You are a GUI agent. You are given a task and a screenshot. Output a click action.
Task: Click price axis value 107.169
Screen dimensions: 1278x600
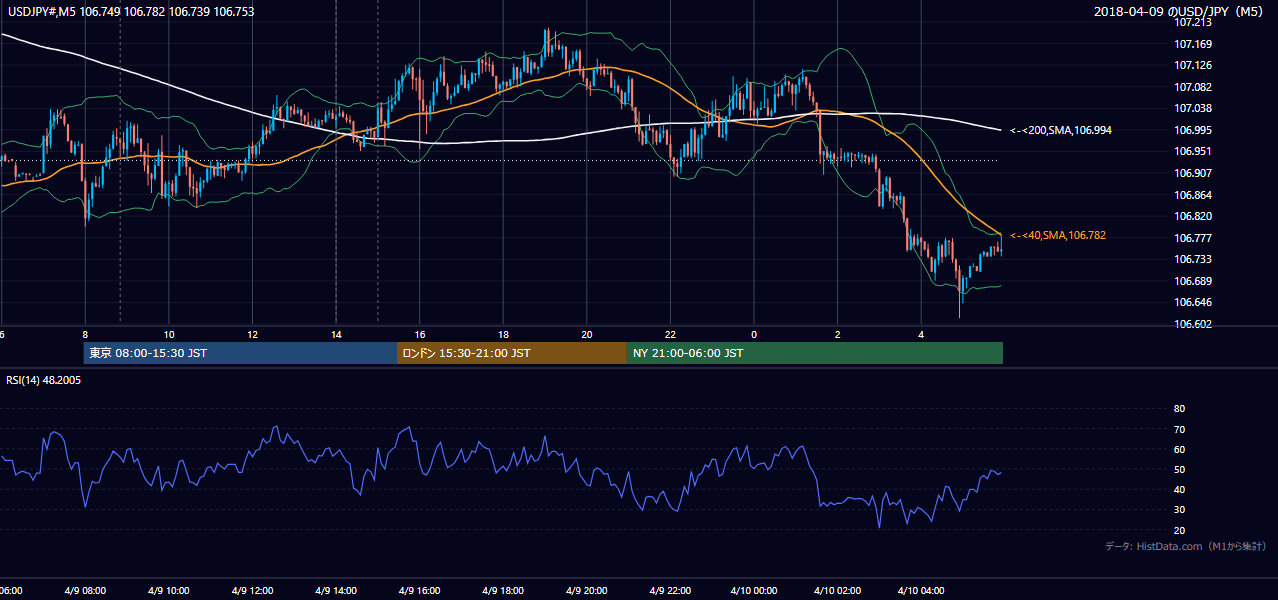1194,44
